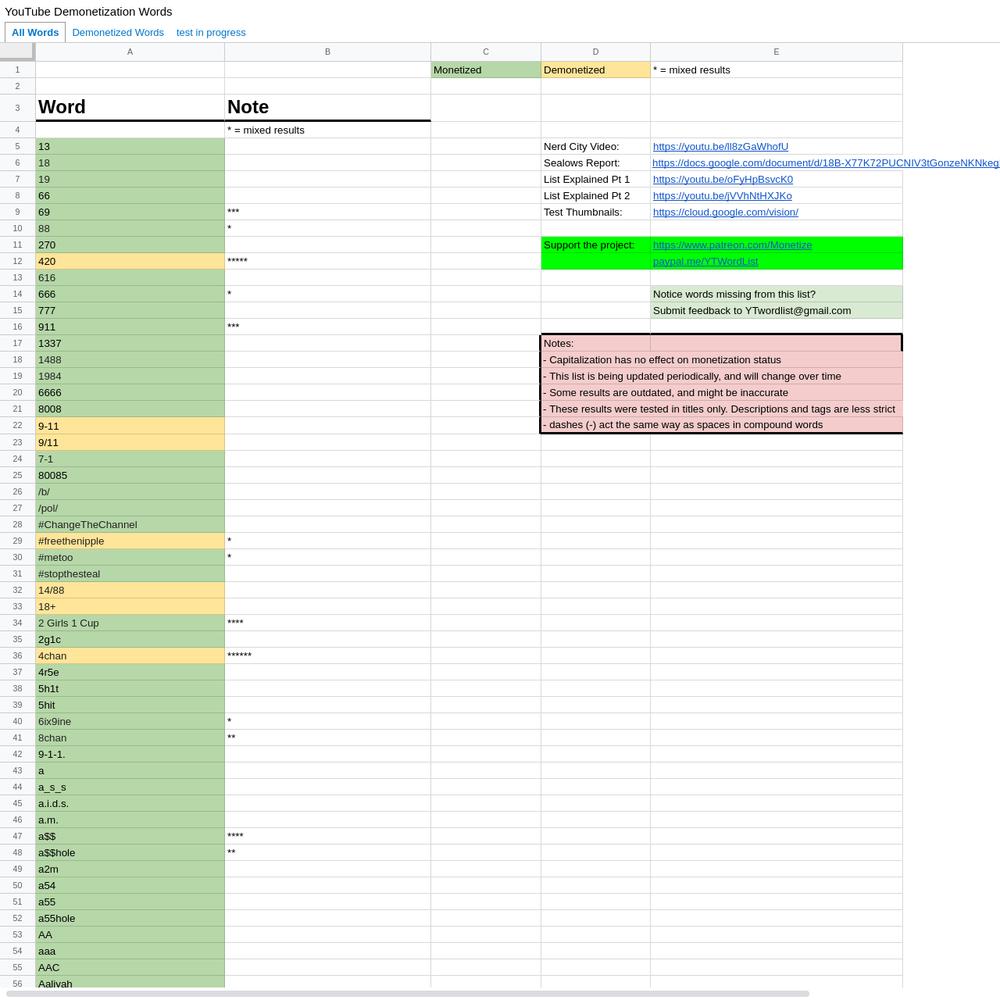Select the bold Word heading cell
Screen dimensions: 1000x1000
pyautogui.click(x=130, y=108)
